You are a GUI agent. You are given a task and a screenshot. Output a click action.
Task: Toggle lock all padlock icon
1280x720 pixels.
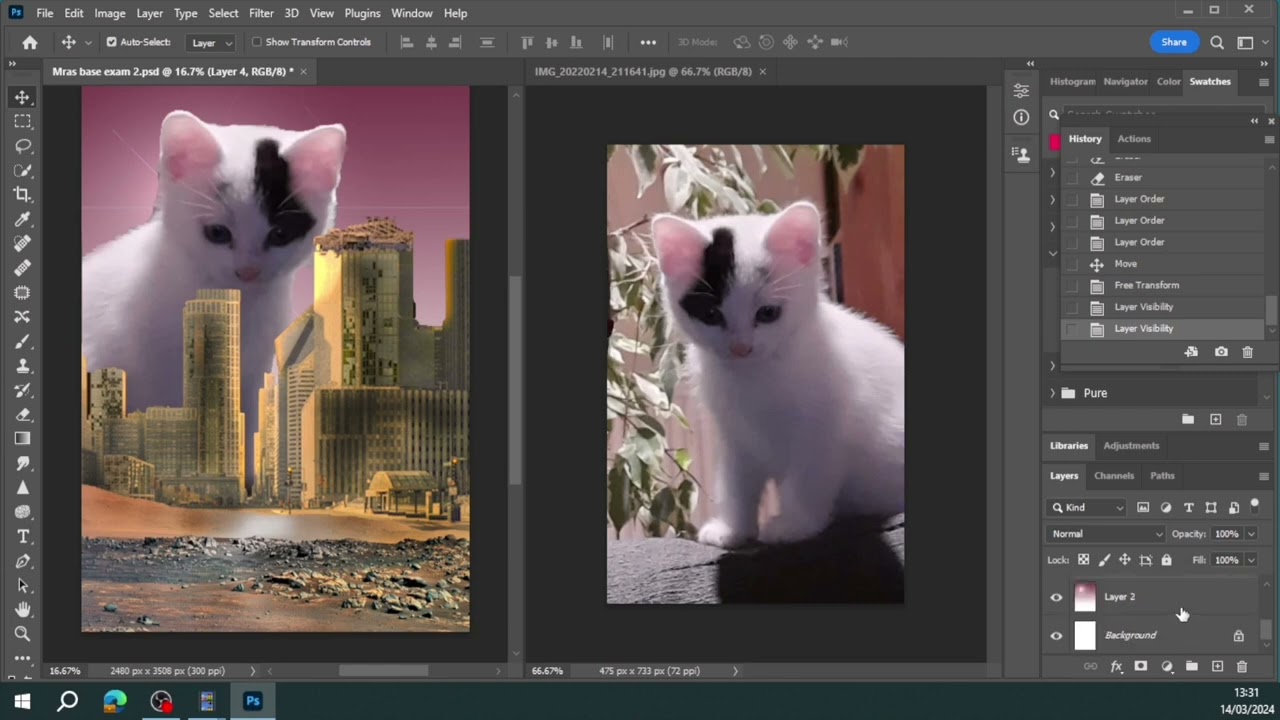(x=1166, y=560)
